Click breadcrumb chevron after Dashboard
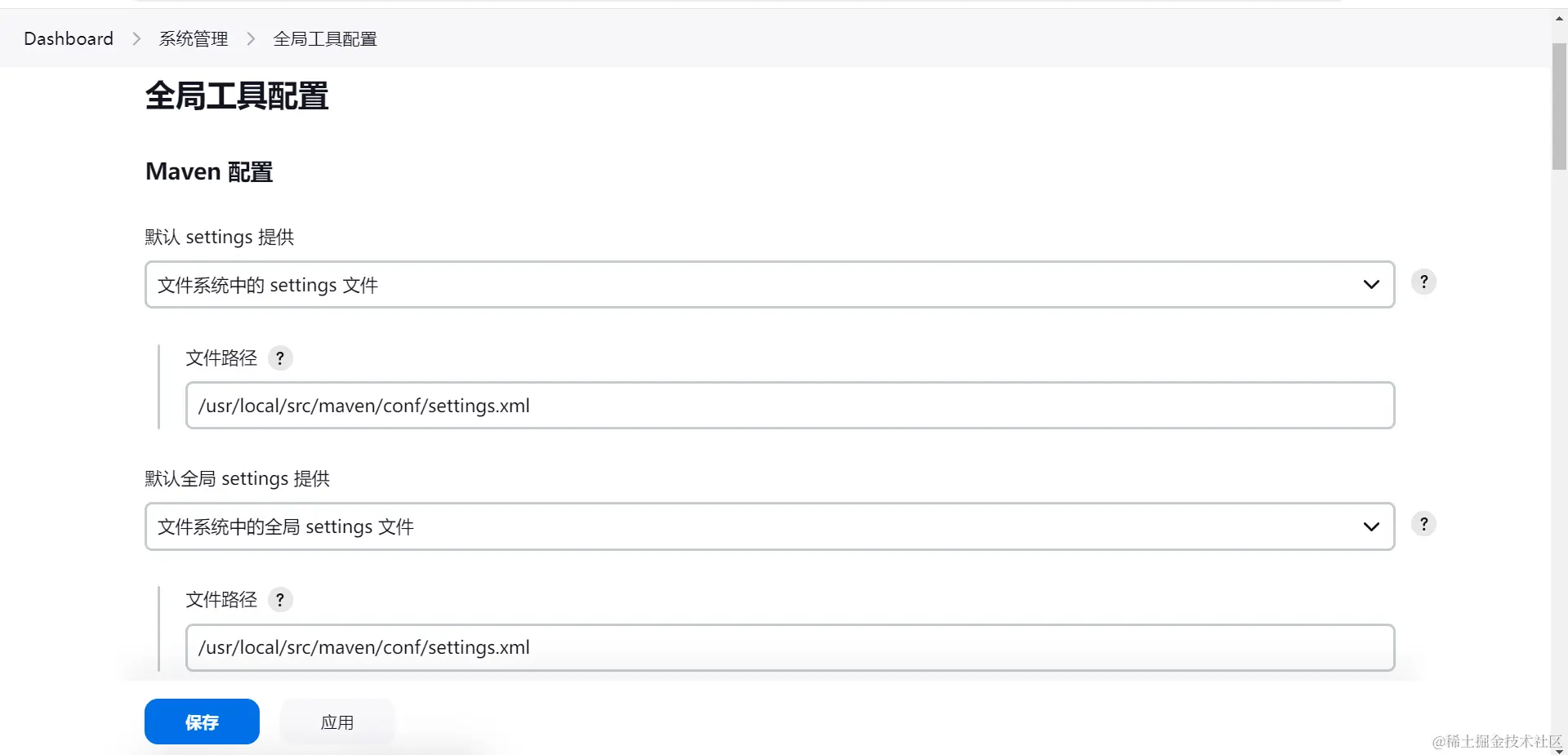 coord(136,39)
